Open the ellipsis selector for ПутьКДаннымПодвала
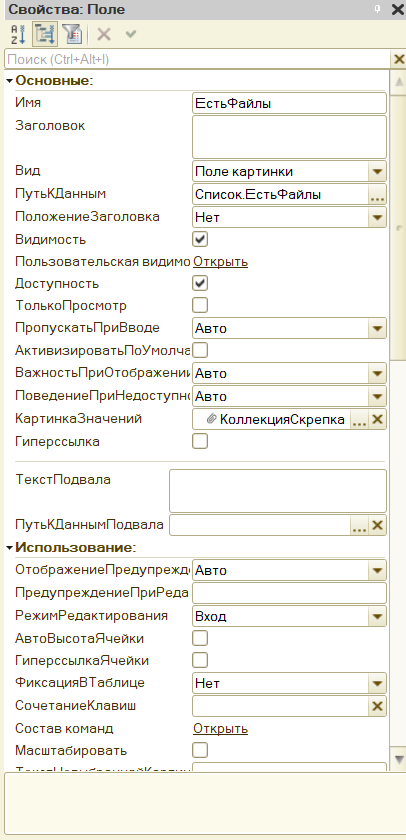Viewport: 406px width, 840px height. tap(360, 526)
